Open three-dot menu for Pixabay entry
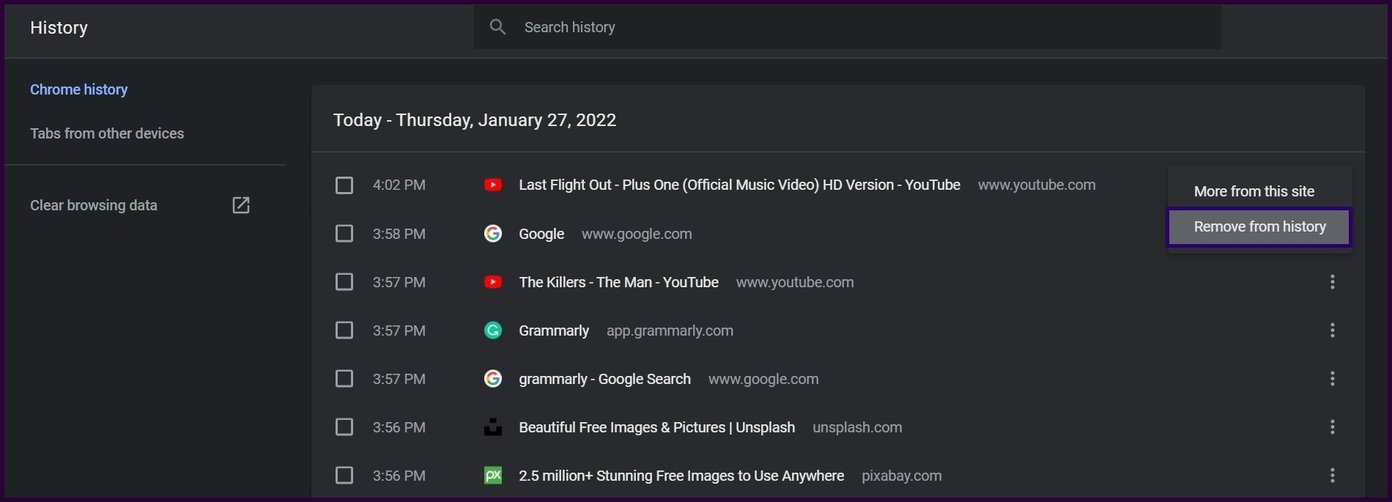Screen dimensions: 1392x502 [1332, 475]
